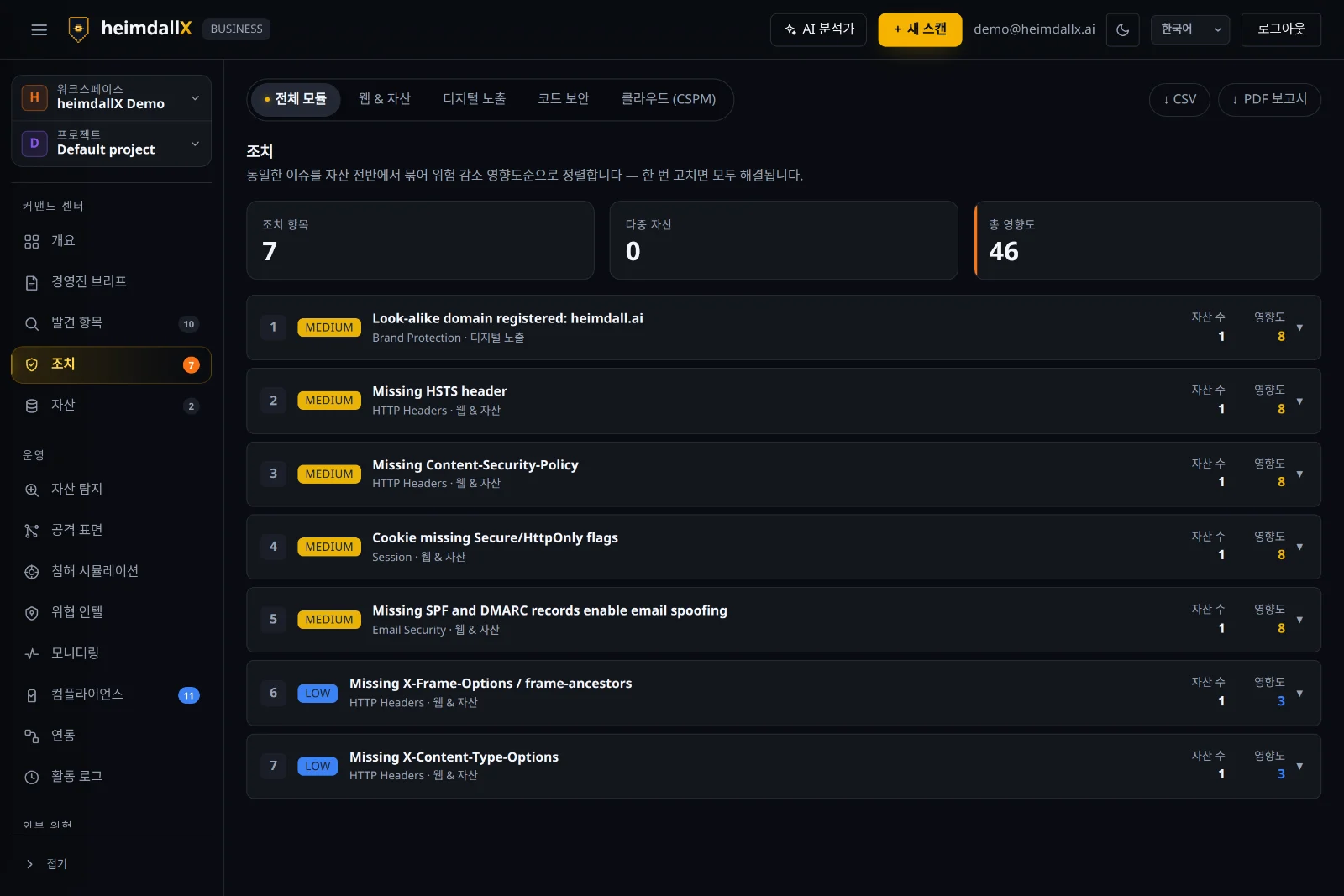Open 공격 표면 graph icon

tap(32, 531)
